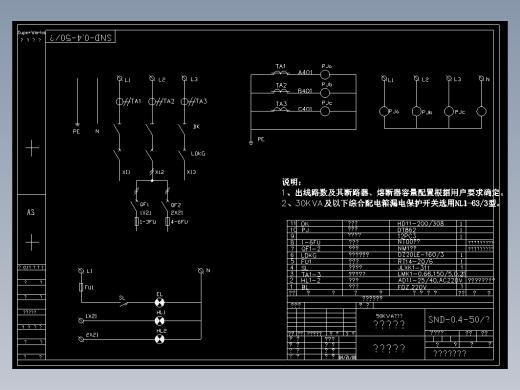Screen dimensions: 520x390
Task: Select the HL1-2 code cell in the parts table
Action: pyautogui.click(x=311, y=281)
